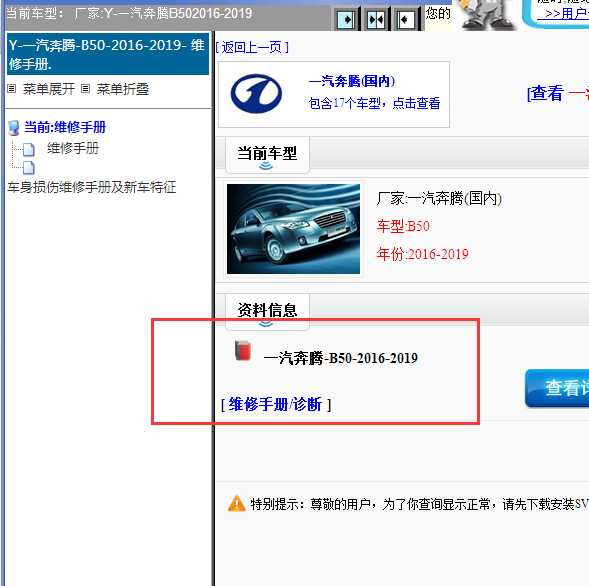The image size is (589, 586).
Task: Click 包含17个车型，点击查看 link
Action: pos(374,103)
